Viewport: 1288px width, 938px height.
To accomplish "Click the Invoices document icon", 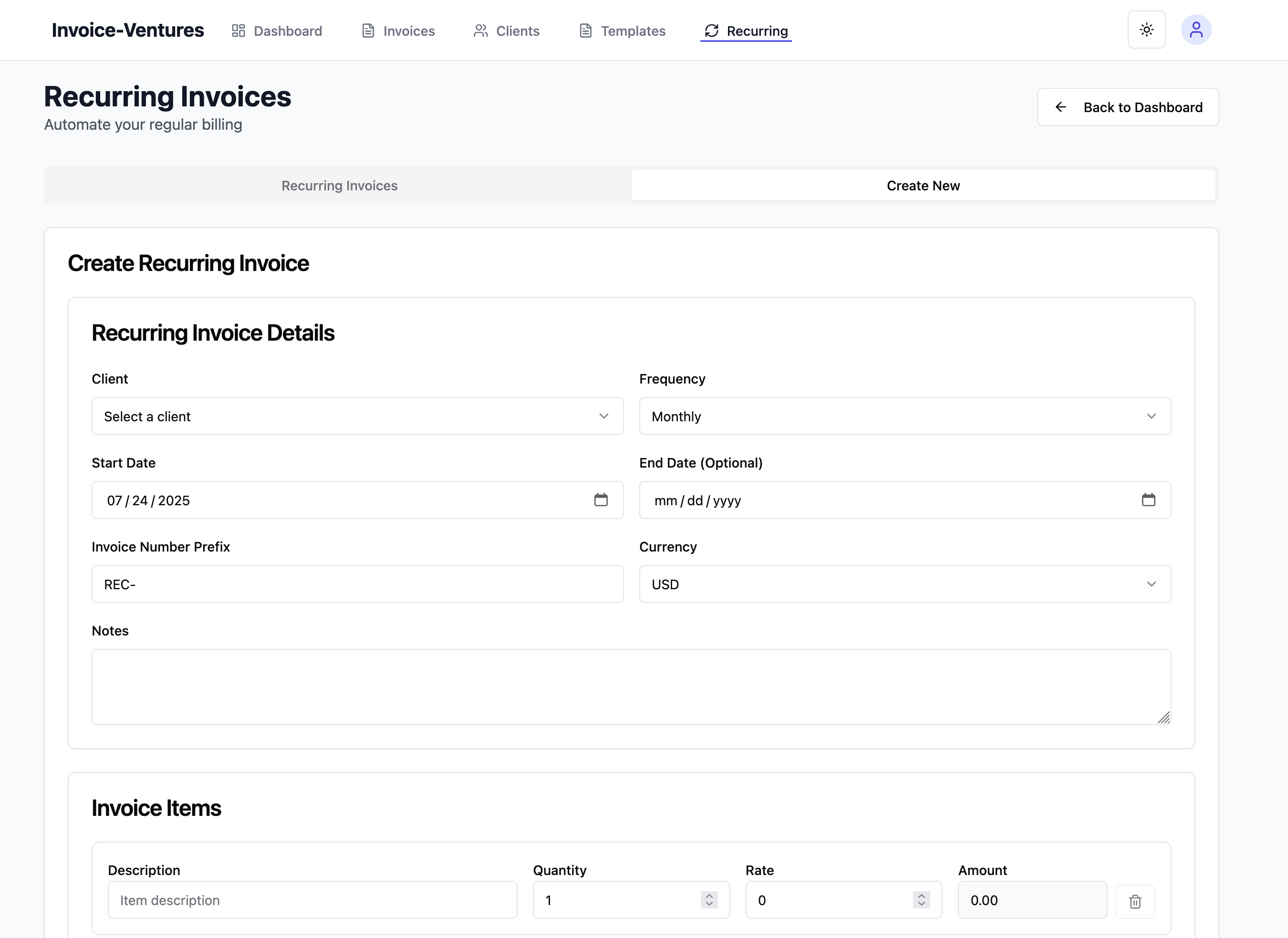I will [368, 31].
